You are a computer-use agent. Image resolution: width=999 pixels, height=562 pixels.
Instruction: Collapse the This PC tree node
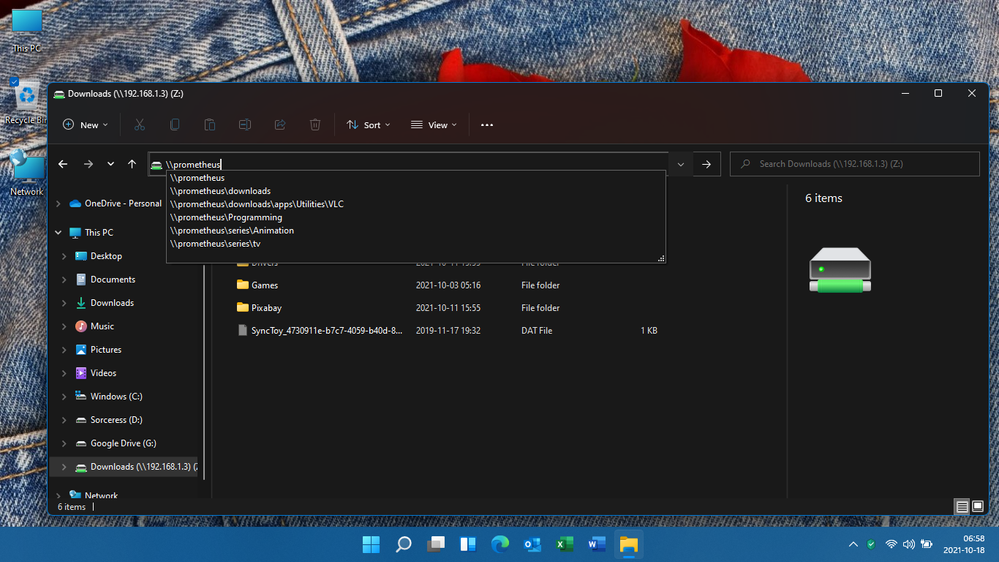coord(58,233)
